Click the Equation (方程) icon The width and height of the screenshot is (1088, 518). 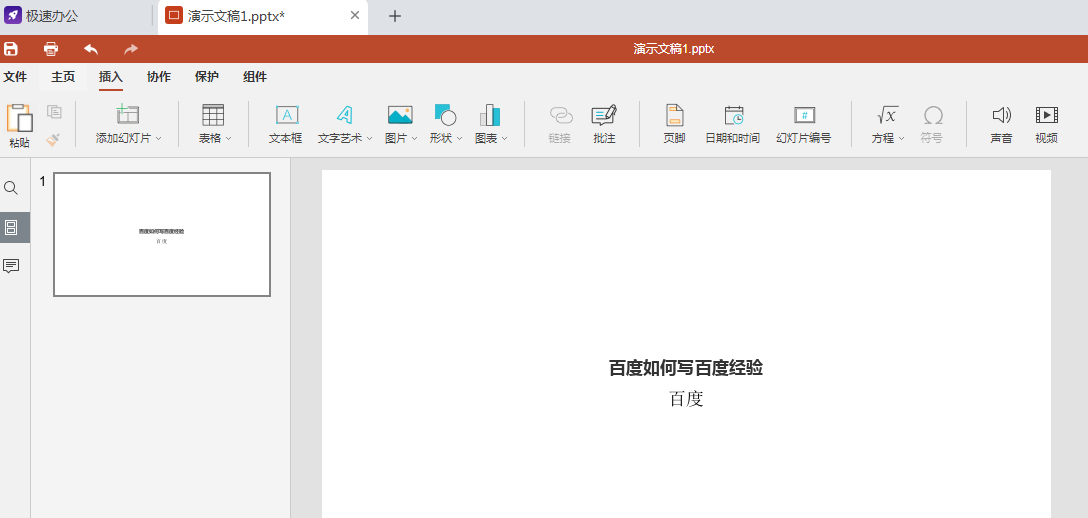click(887, 114)
